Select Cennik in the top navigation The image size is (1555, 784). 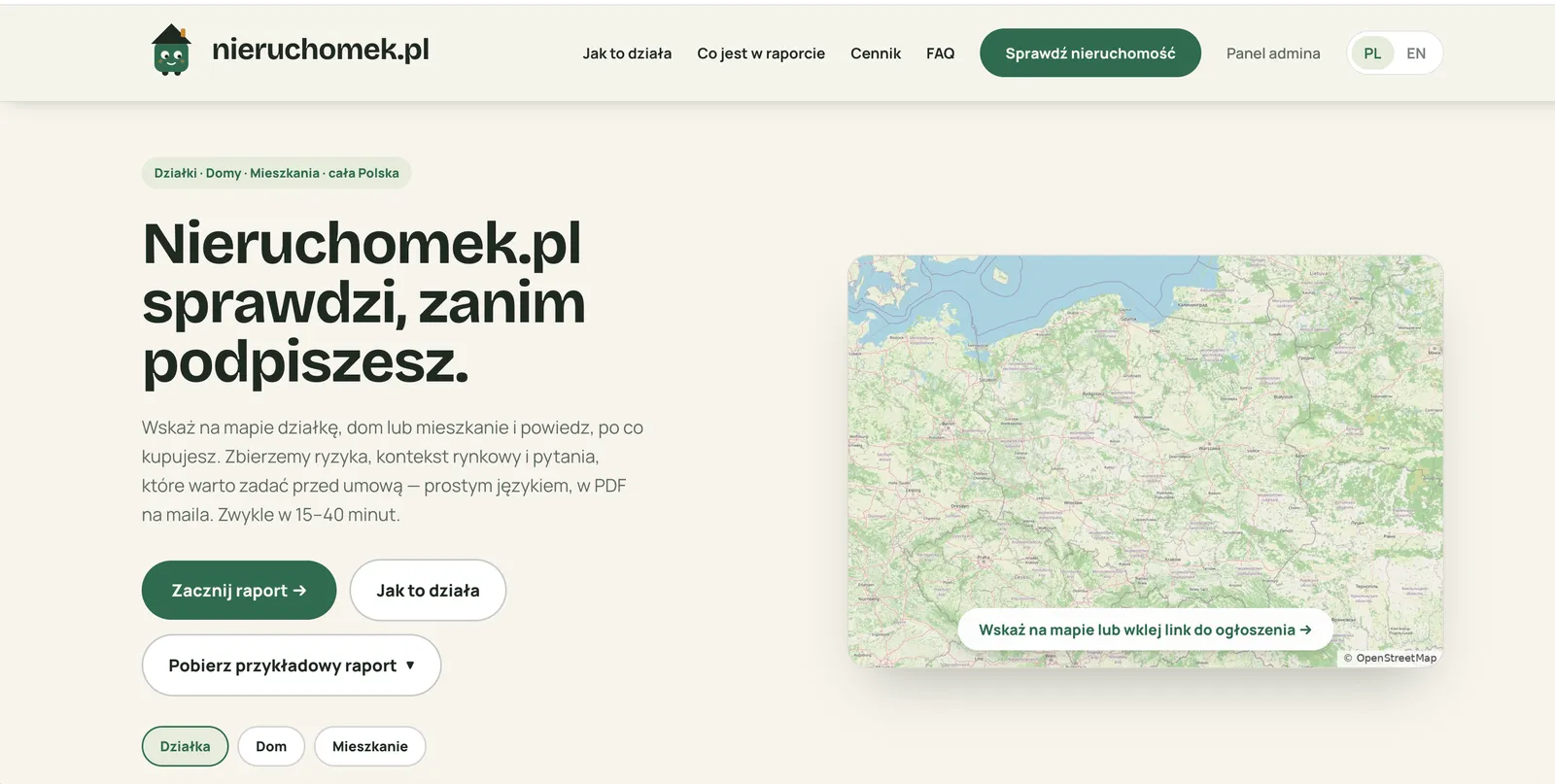tap(876, 53)
